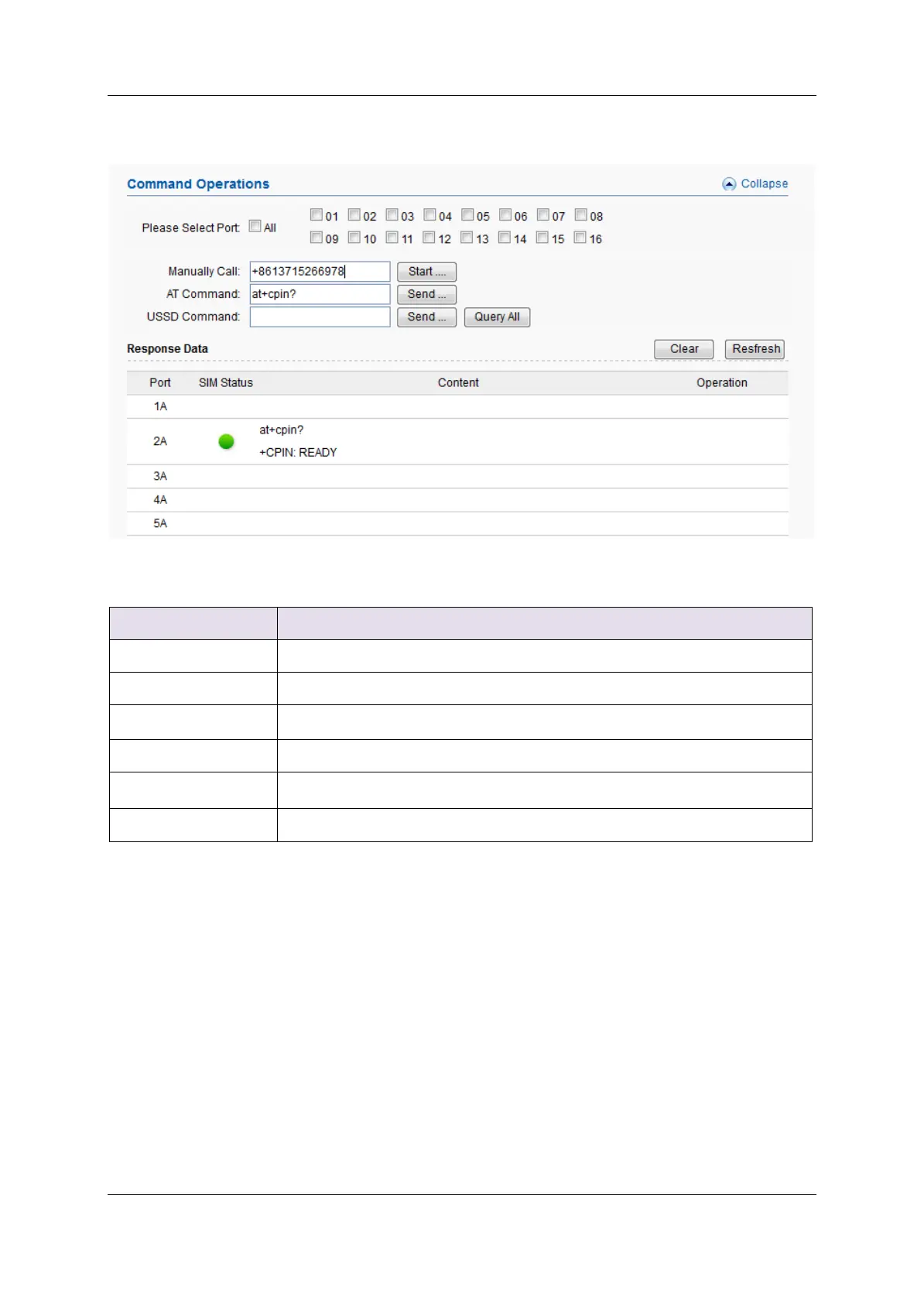924x1305 pixels.
Task: Tick port 09 checkbox
Action: [317, 238]
